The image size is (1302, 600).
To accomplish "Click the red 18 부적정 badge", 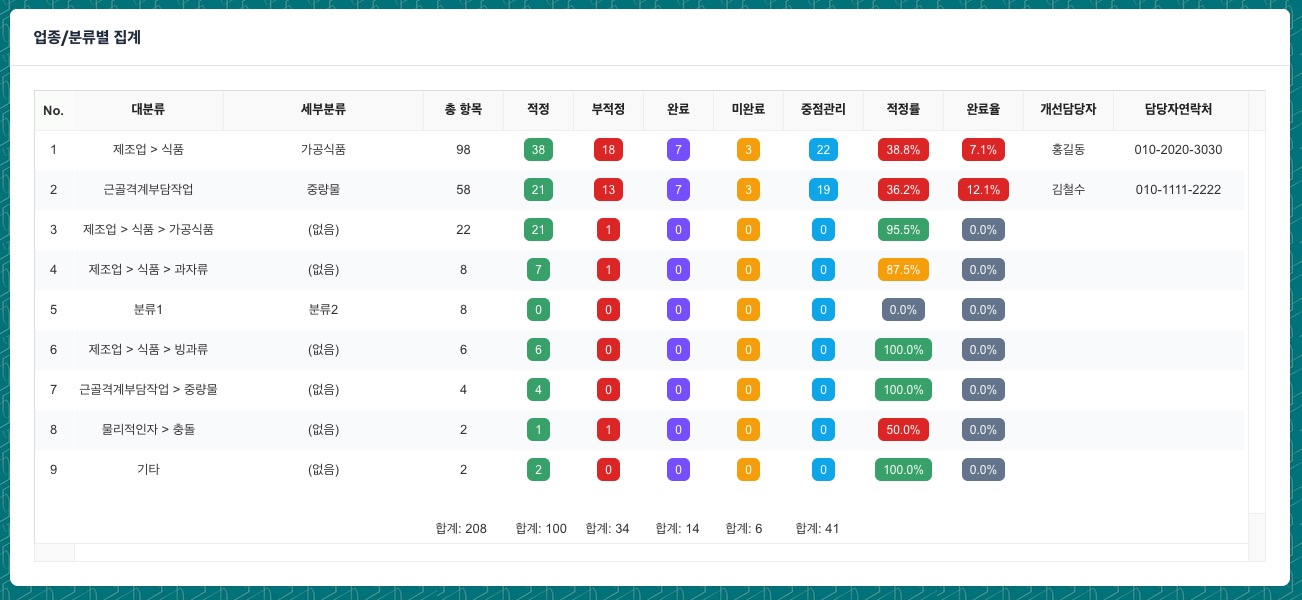I will click(608, 150).
